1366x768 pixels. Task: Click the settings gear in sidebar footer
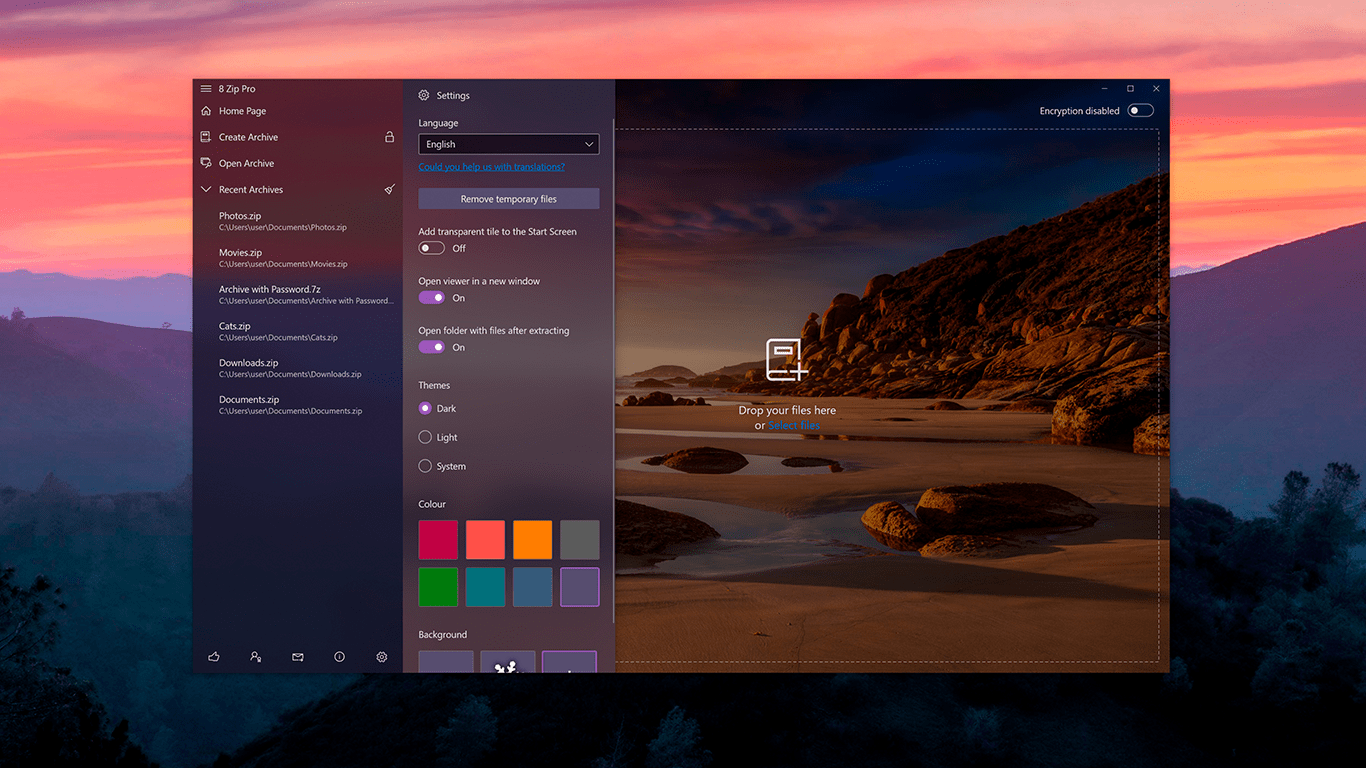(x=382, y=657)
